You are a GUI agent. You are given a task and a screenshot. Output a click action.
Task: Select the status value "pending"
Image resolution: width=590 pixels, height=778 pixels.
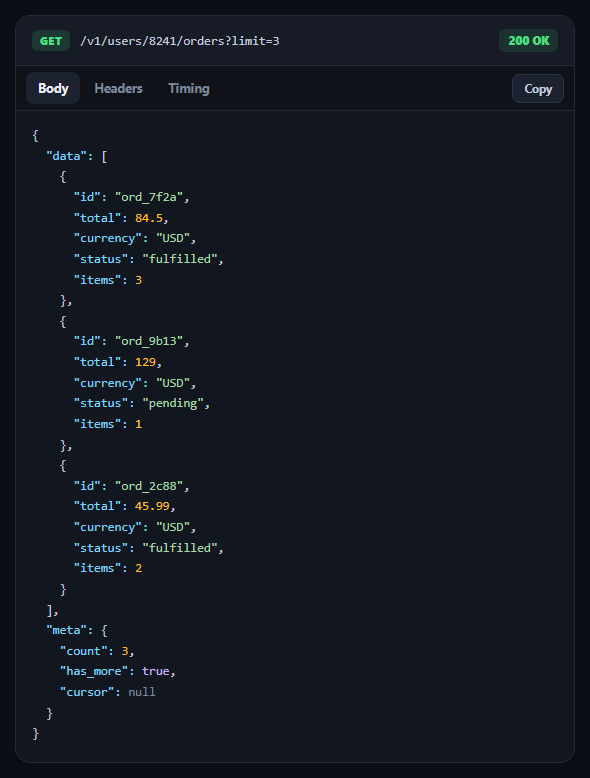click(173, 403)
